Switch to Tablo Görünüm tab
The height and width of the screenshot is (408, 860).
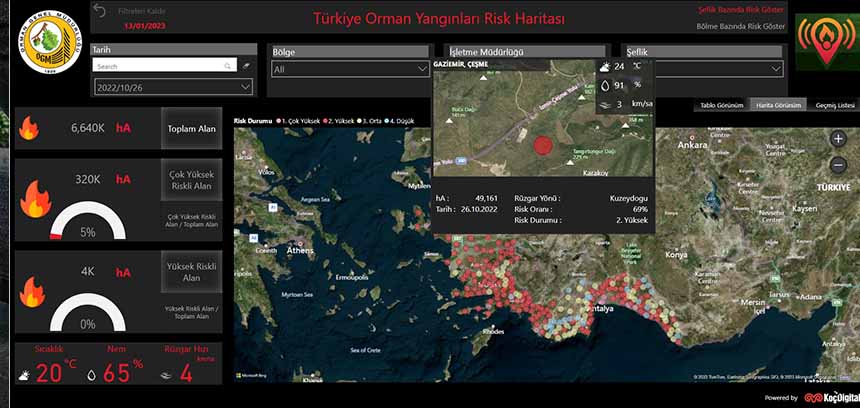click(x=721, y=105)
